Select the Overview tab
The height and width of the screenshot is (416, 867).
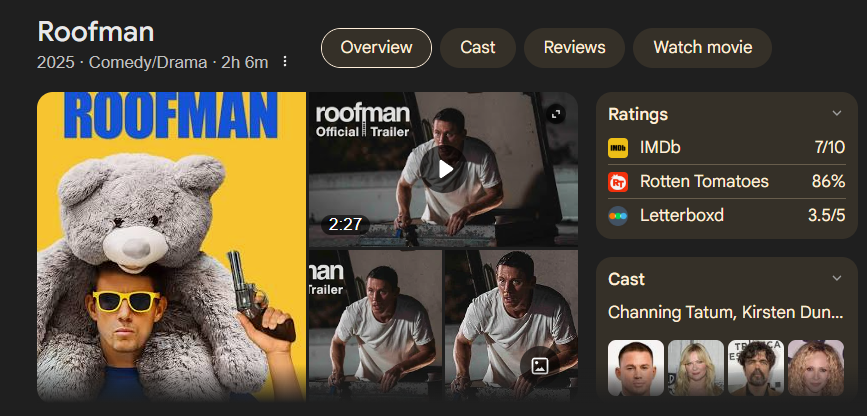coord(376,48)
